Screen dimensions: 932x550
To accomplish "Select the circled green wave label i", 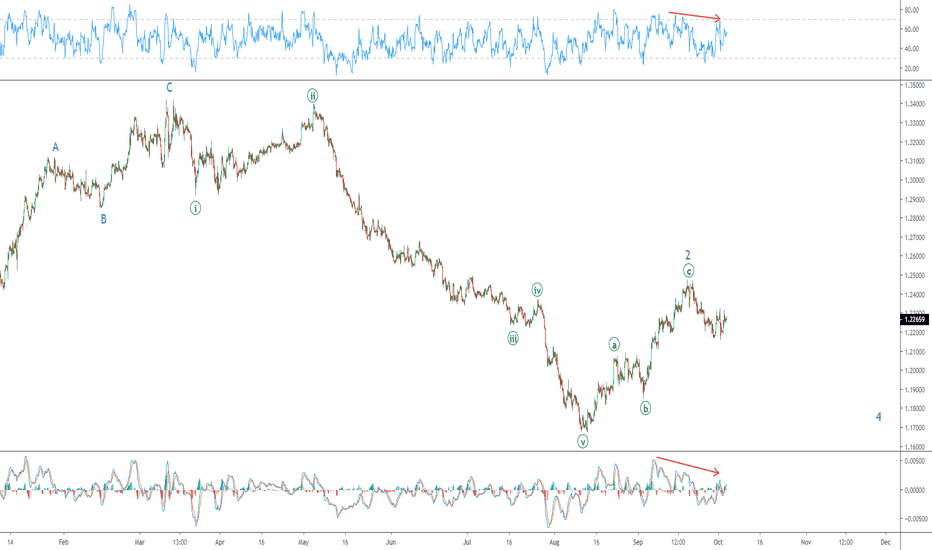I will 195,208.
